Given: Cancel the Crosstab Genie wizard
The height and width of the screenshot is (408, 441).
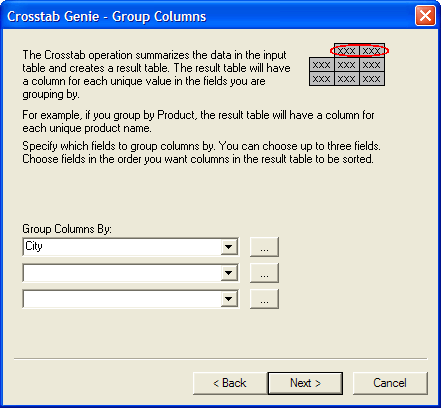Looking at the screenshot, I should pos(390,383).
